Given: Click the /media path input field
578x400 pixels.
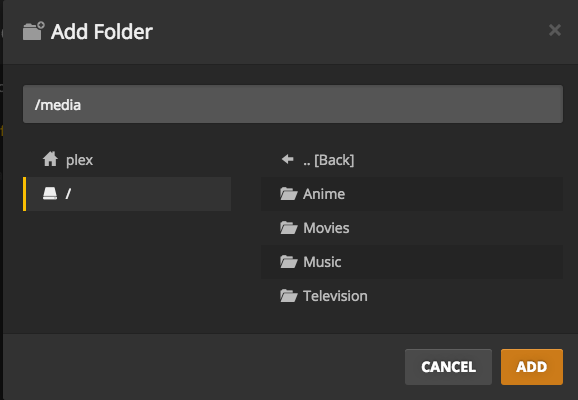Looking at the screenshot, I should pos(293,104).
